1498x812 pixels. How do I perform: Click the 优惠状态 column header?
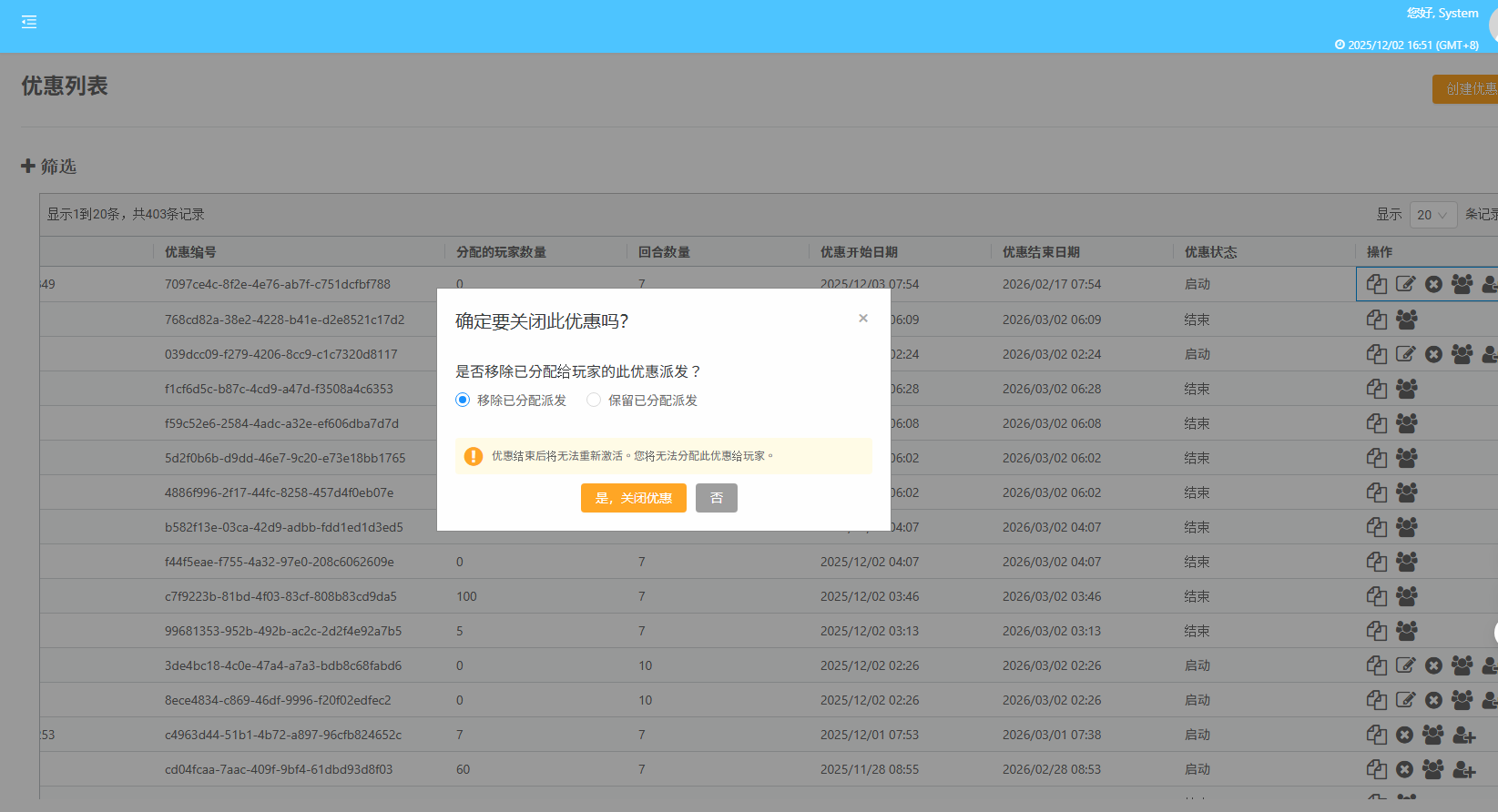(1210, 252)
